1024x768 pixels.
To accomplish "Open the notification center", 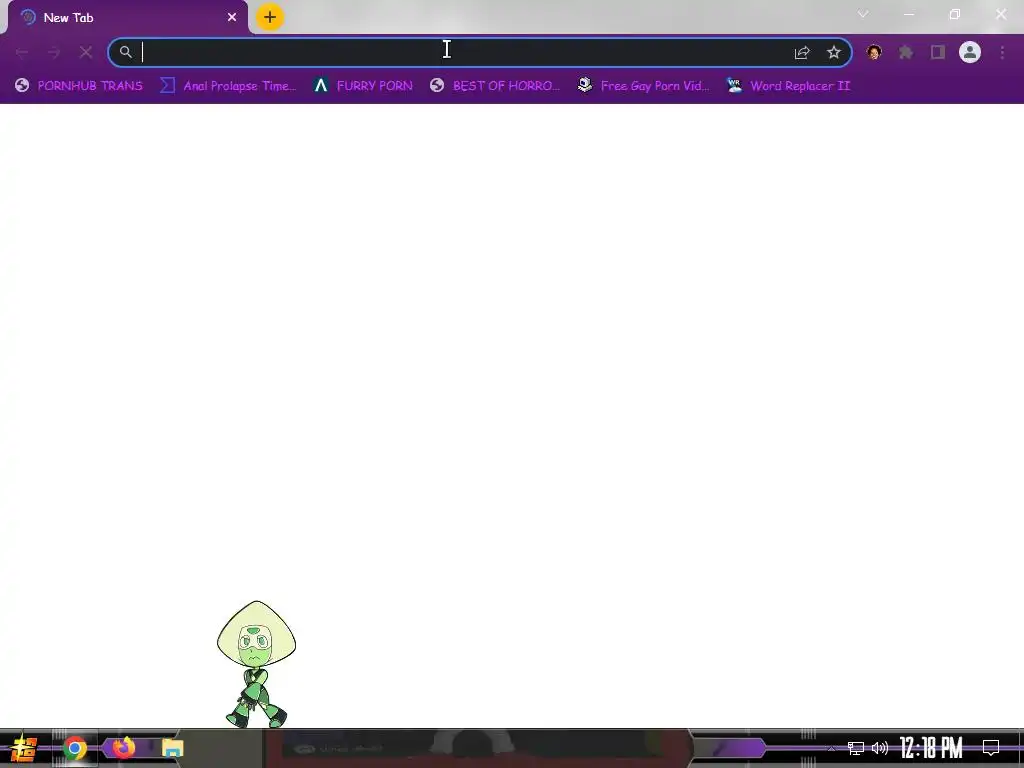I will point(991,748).
